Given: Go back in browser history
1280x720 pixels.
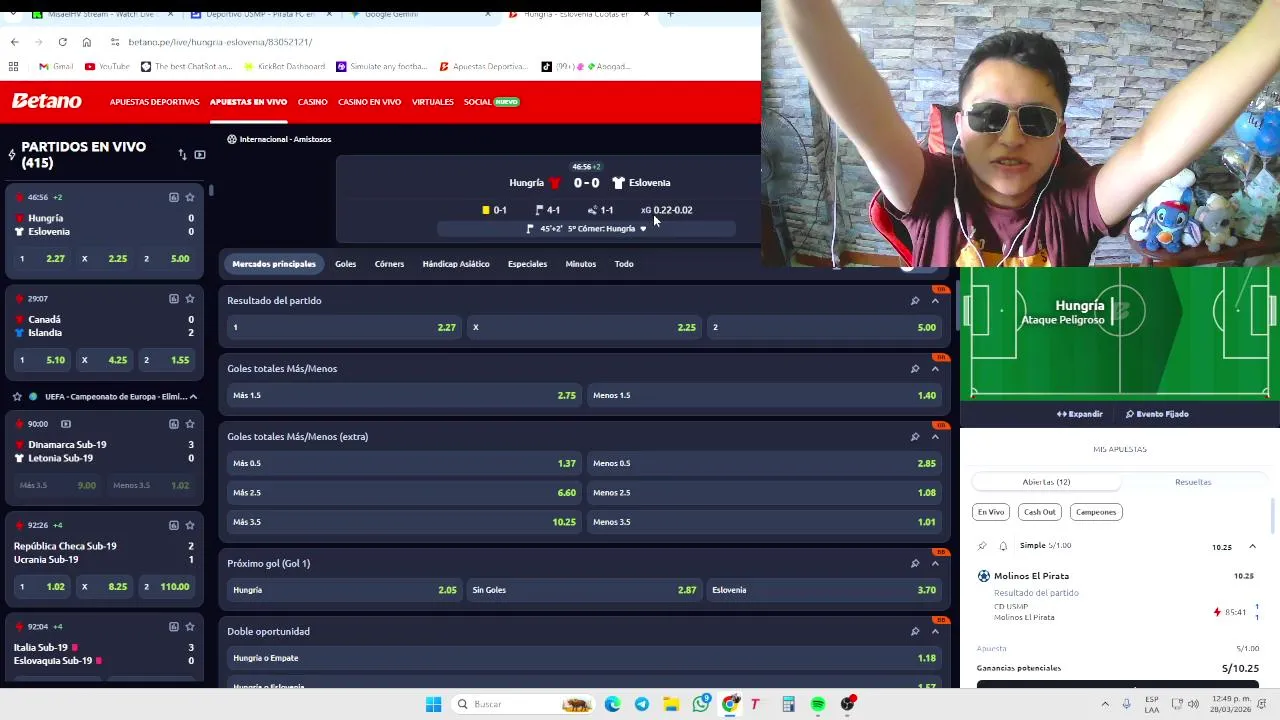Looking at the screenshot, I should tap(14, 42).
